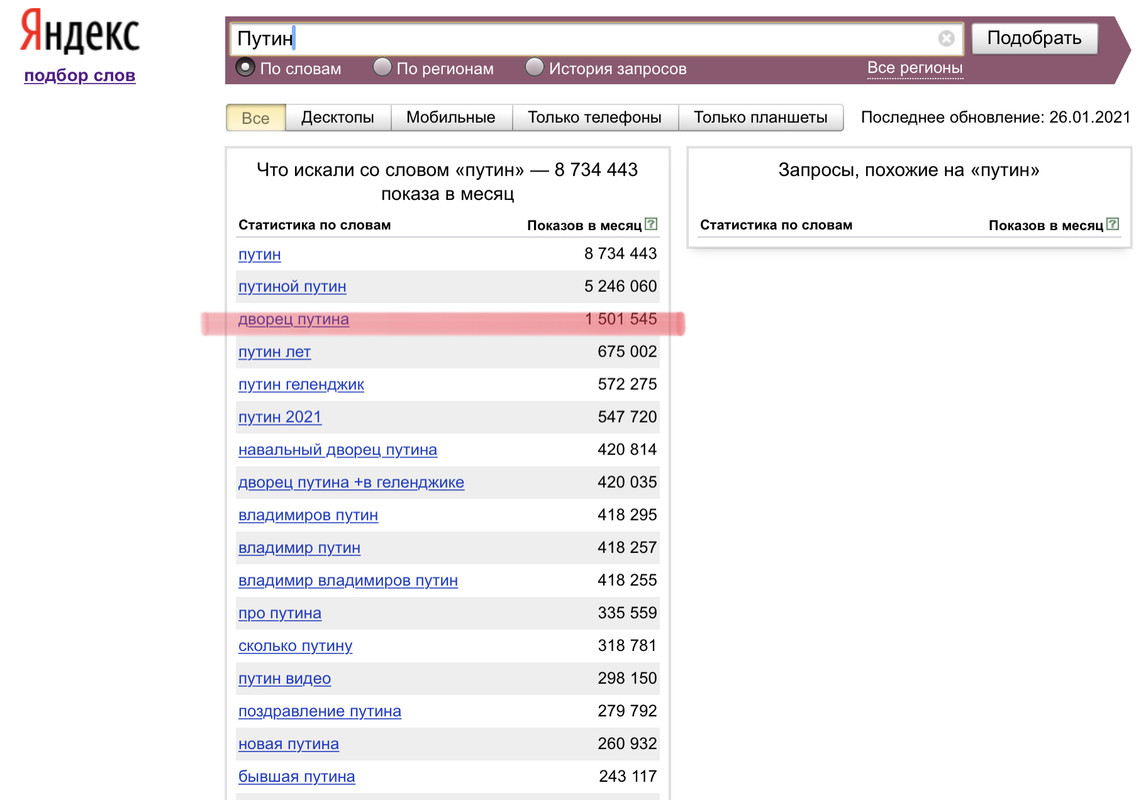Image resolution: width=1141 pixels, height=800 pixels.
Task: Click the impressions value '675 002'
Action: 627,352
